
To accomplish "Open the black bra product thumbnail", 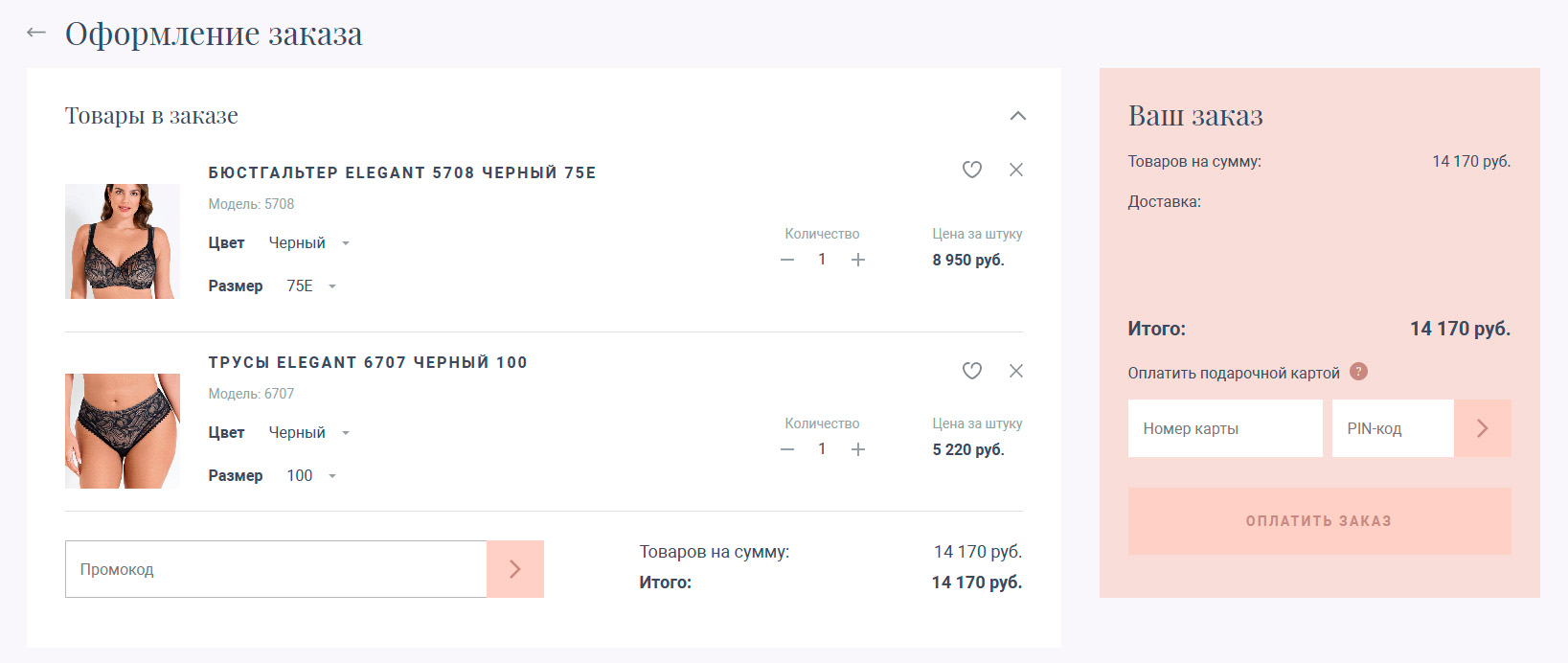I will (123, 241).
